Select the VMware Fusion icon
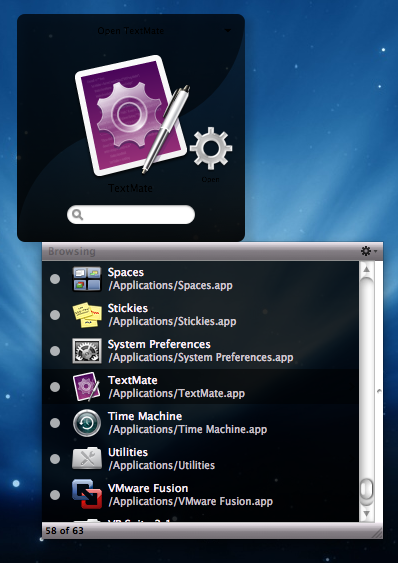The width and height of the screenshot is (398, 563). click(87, 494)
